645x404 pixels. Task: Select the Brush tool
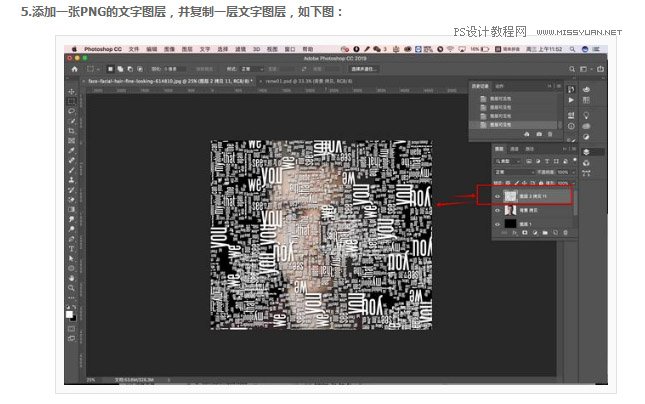pos(72,170)
